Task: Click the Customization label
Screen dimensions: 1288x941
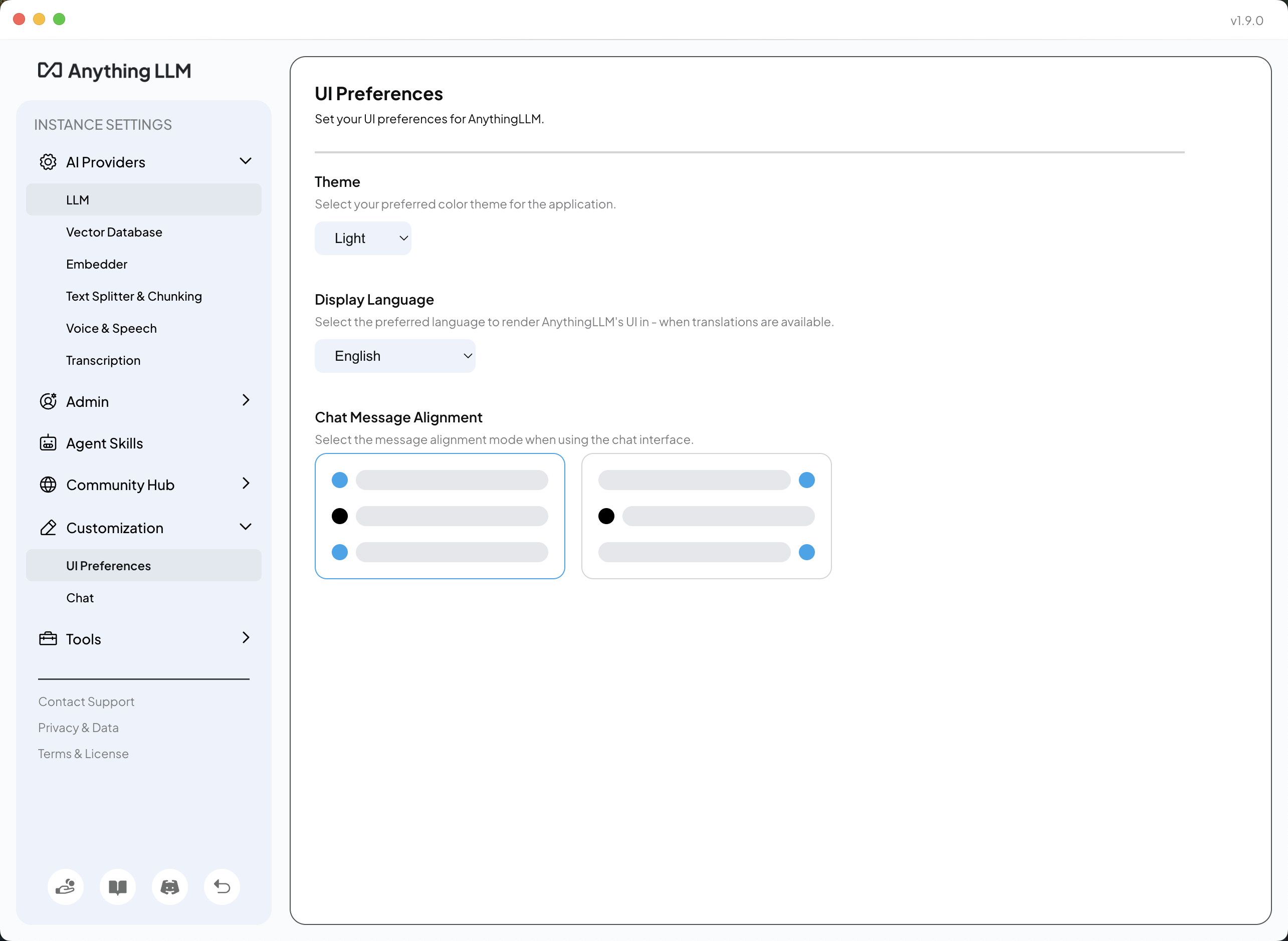Action: click(x=115, y=528)
